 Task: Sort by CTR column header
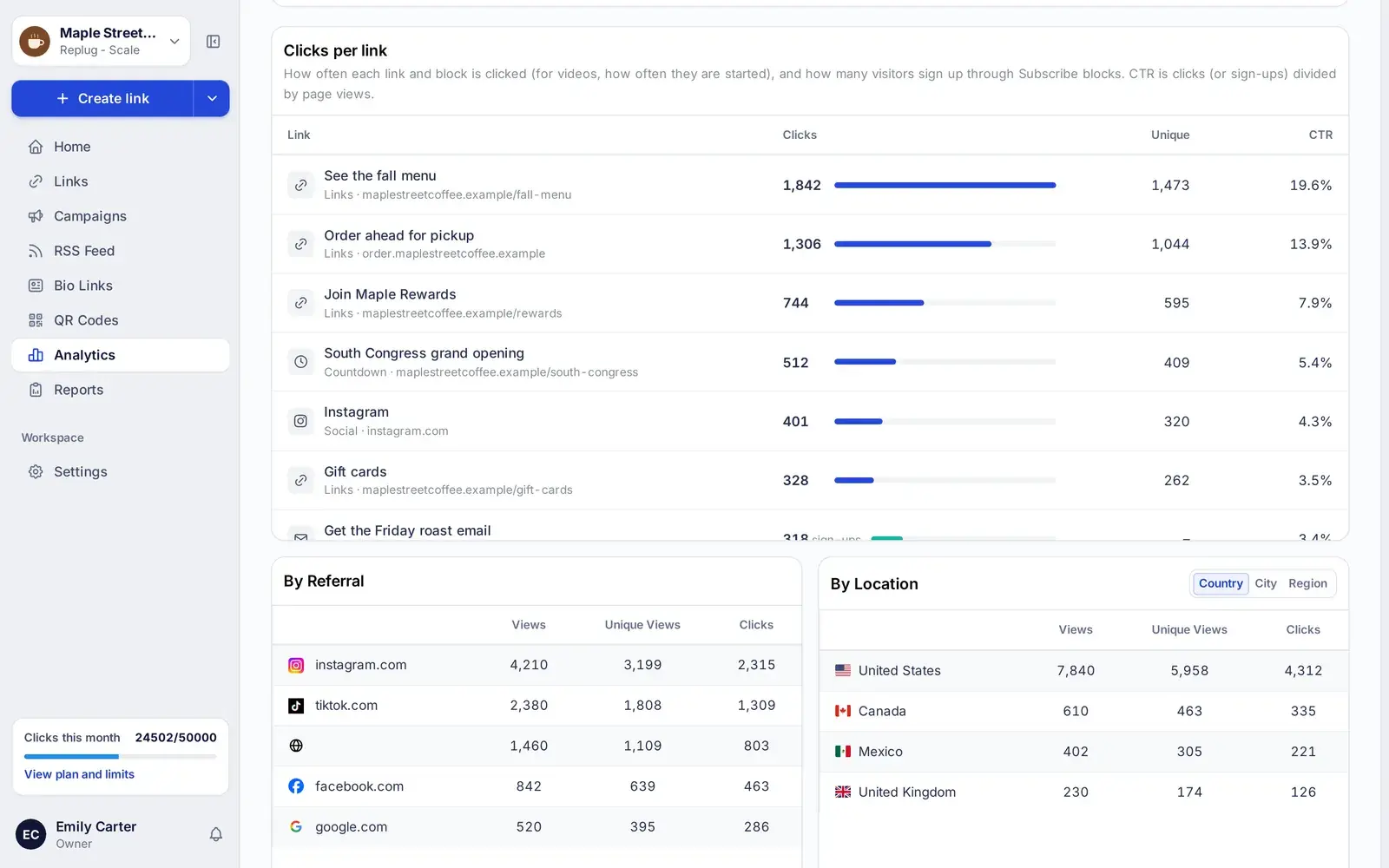pos(1320,135)
